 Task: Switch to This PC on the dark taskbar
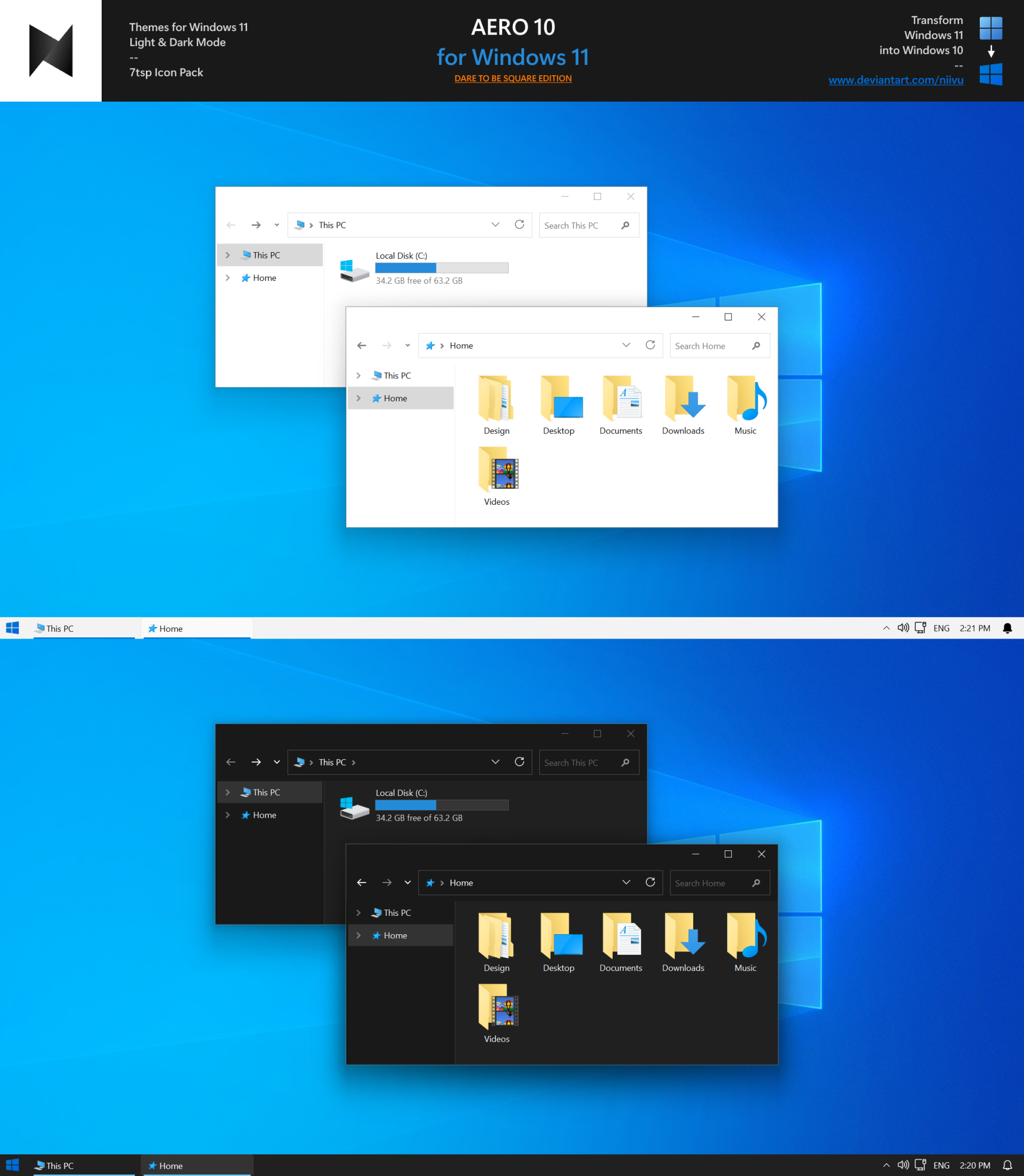pos(84,1166)
